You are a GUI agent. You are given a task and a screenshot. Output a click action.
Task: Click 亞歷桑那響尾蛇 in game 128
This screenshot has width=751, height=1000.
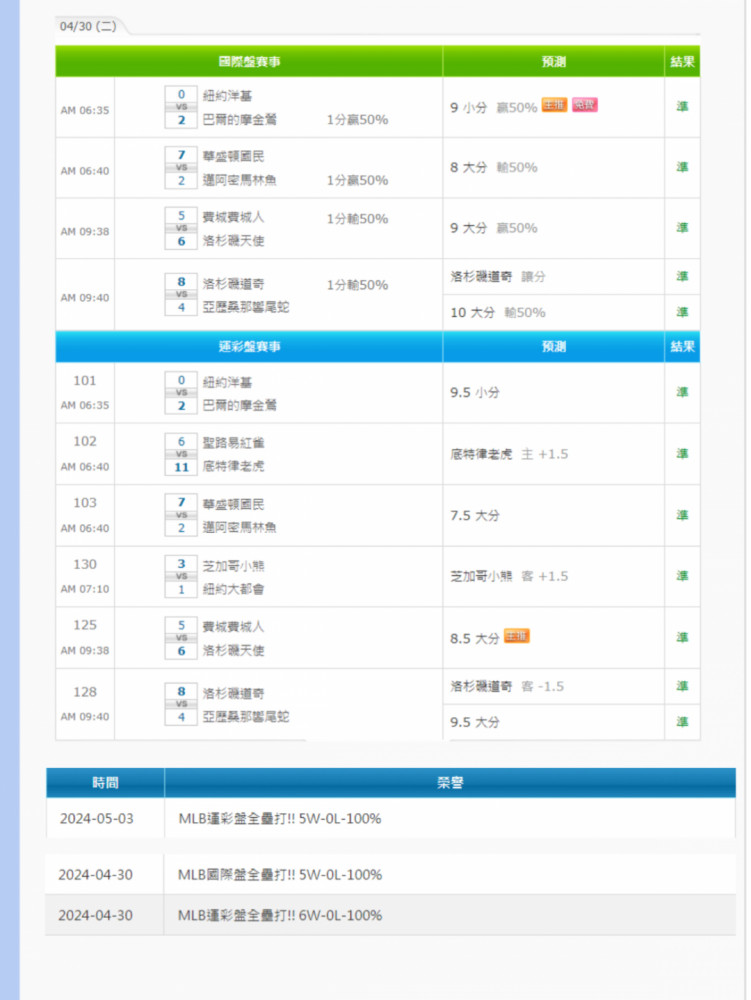[245, 717]
